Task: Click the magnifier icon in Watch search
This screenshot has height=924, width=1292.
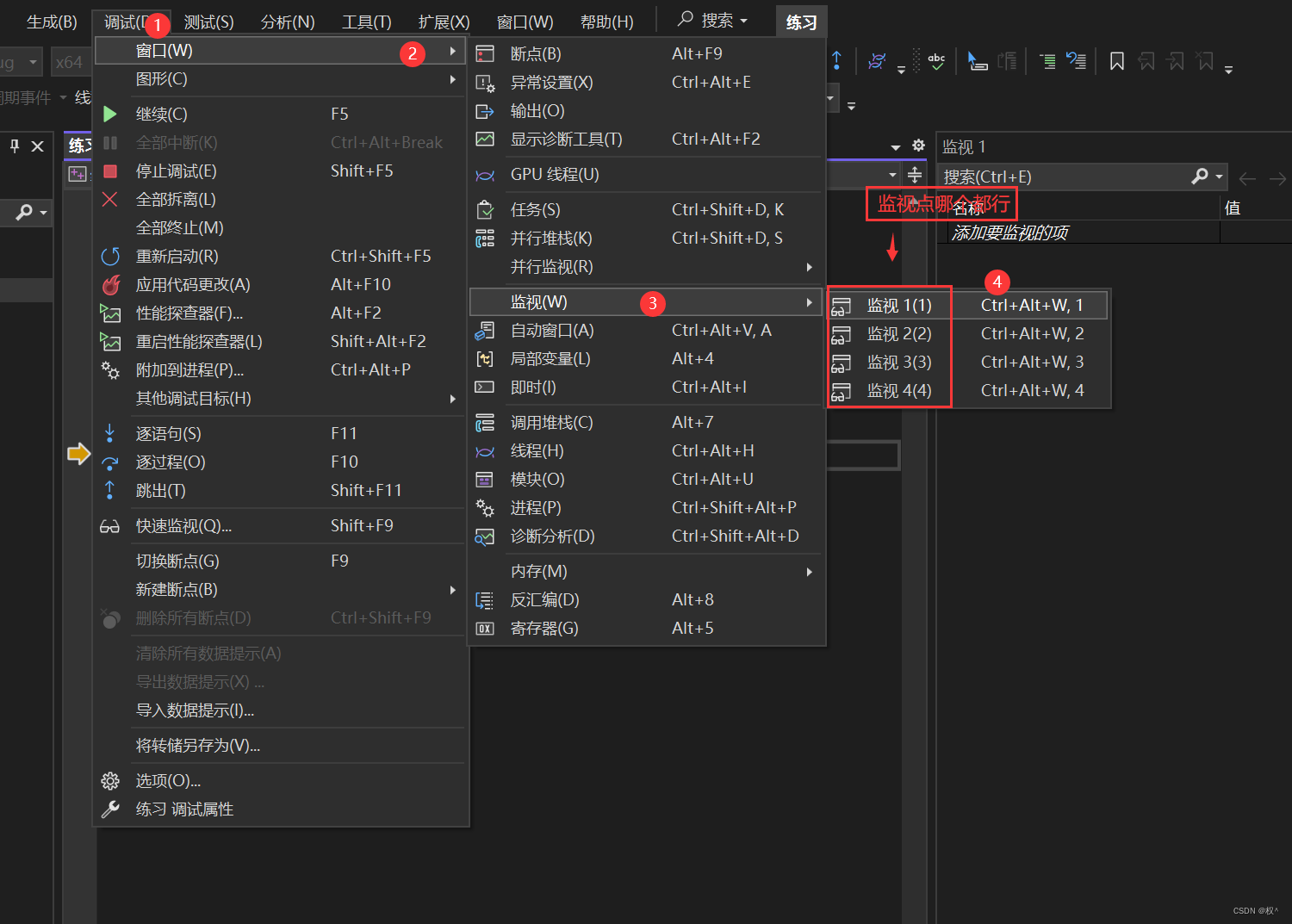Action: pos(1200,177)
